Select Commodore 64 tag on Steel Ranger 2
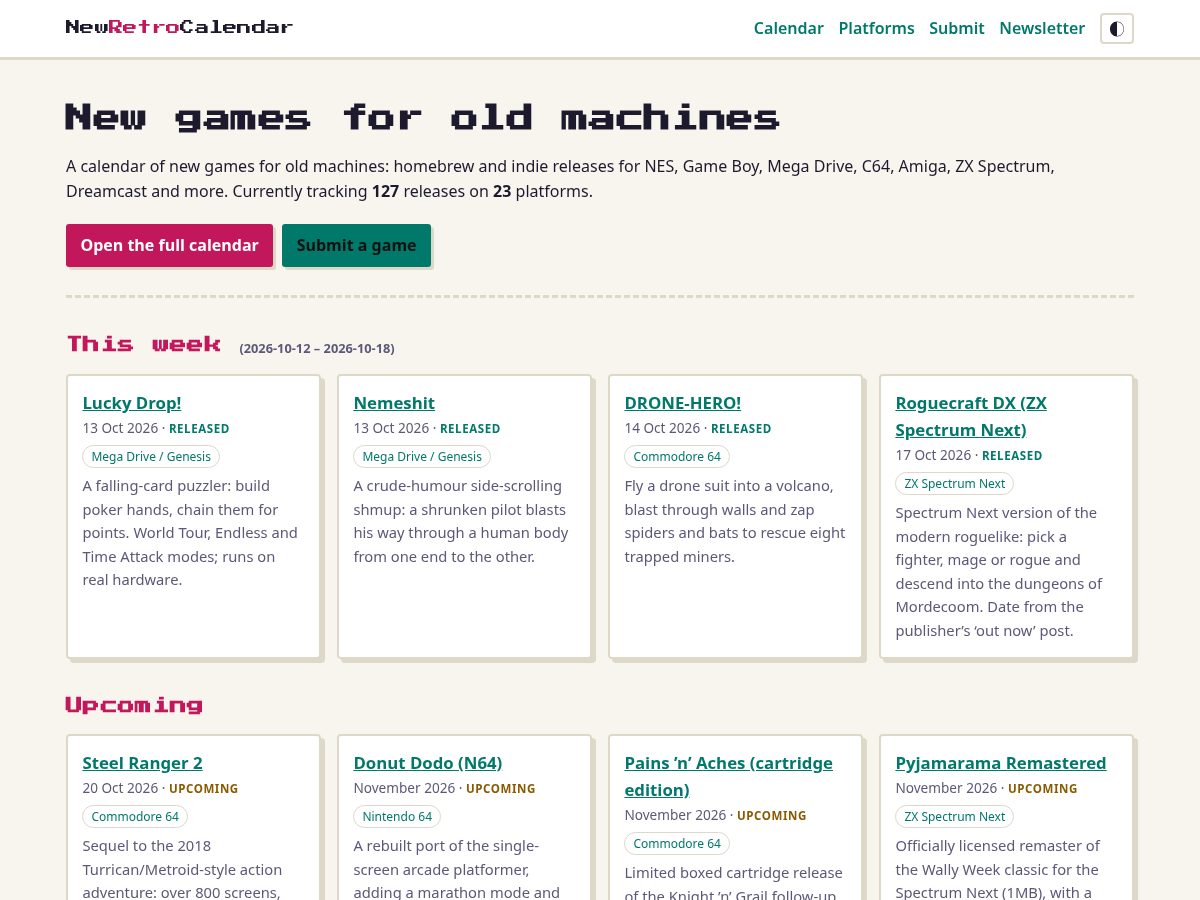This screenshot has height=900, width=1200. (135, 816)
